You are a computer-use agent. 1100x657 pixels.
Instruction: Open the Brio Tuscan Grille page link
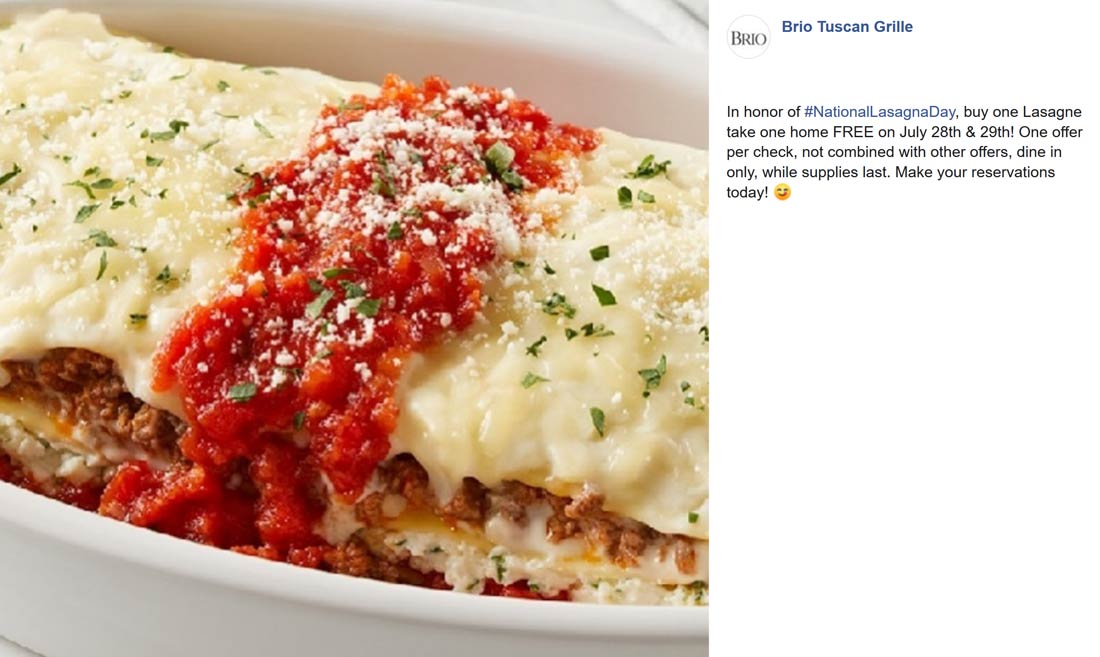click(x=847, y=27)
